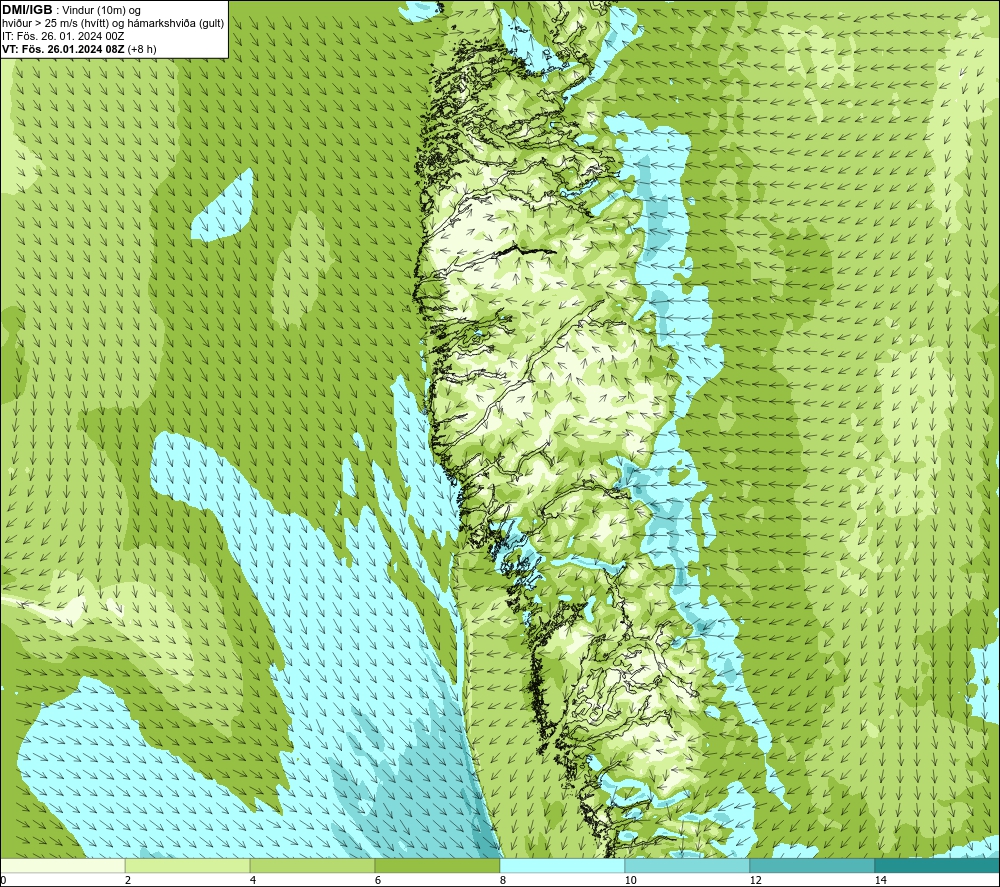Click the scale label '10'
Screen dimensions: 1000x887
(x=630, y=880)
